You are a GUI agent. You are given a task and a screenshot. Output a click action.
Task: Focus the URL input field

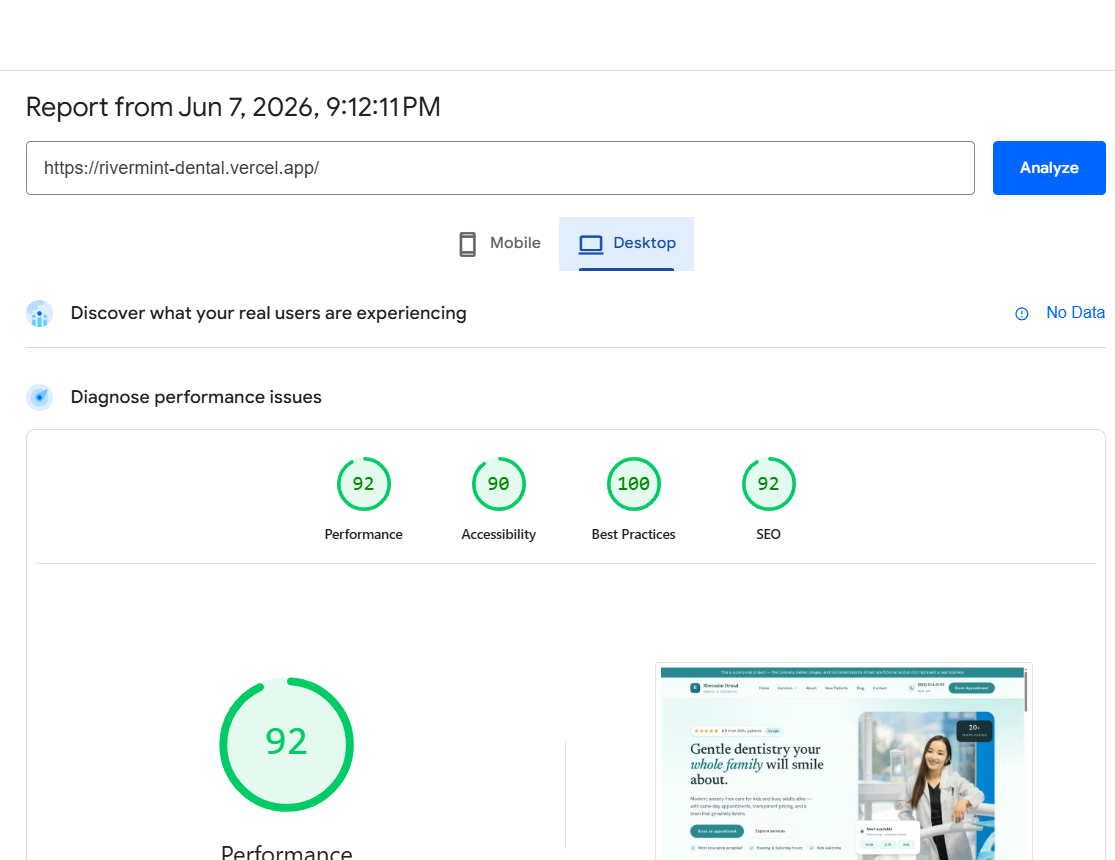click(500, 168)
